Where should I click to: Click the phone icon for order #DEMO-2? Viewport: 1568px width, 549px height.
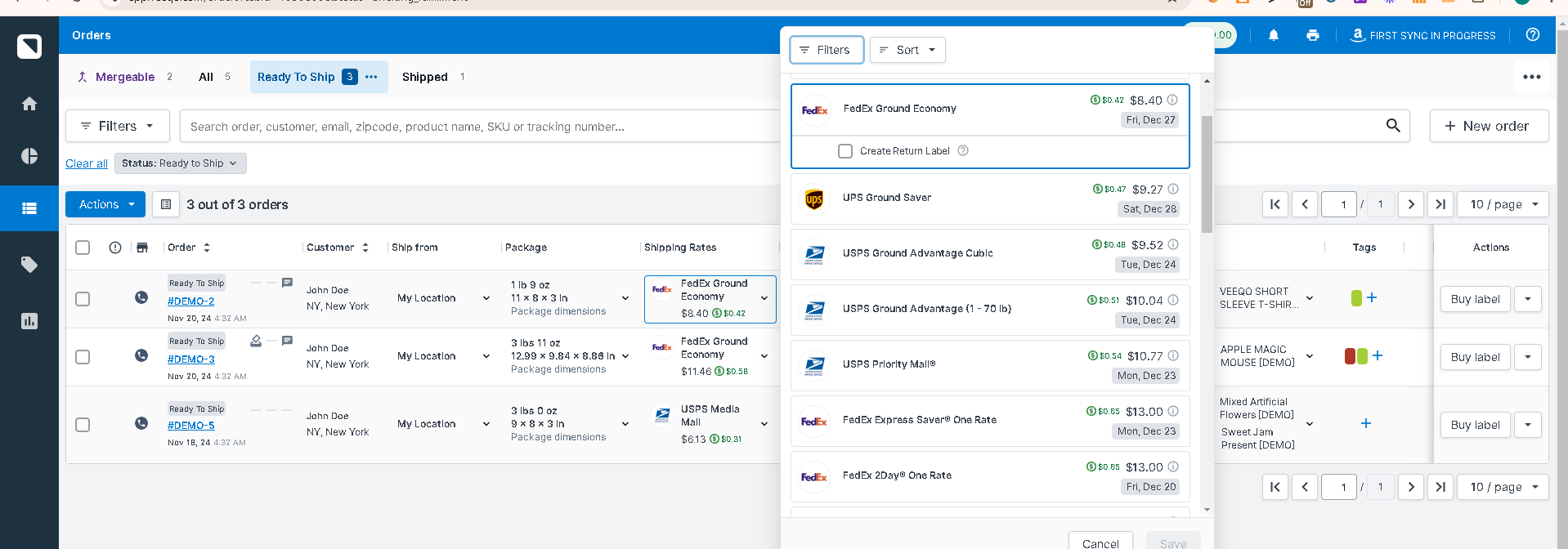(141, 297)
